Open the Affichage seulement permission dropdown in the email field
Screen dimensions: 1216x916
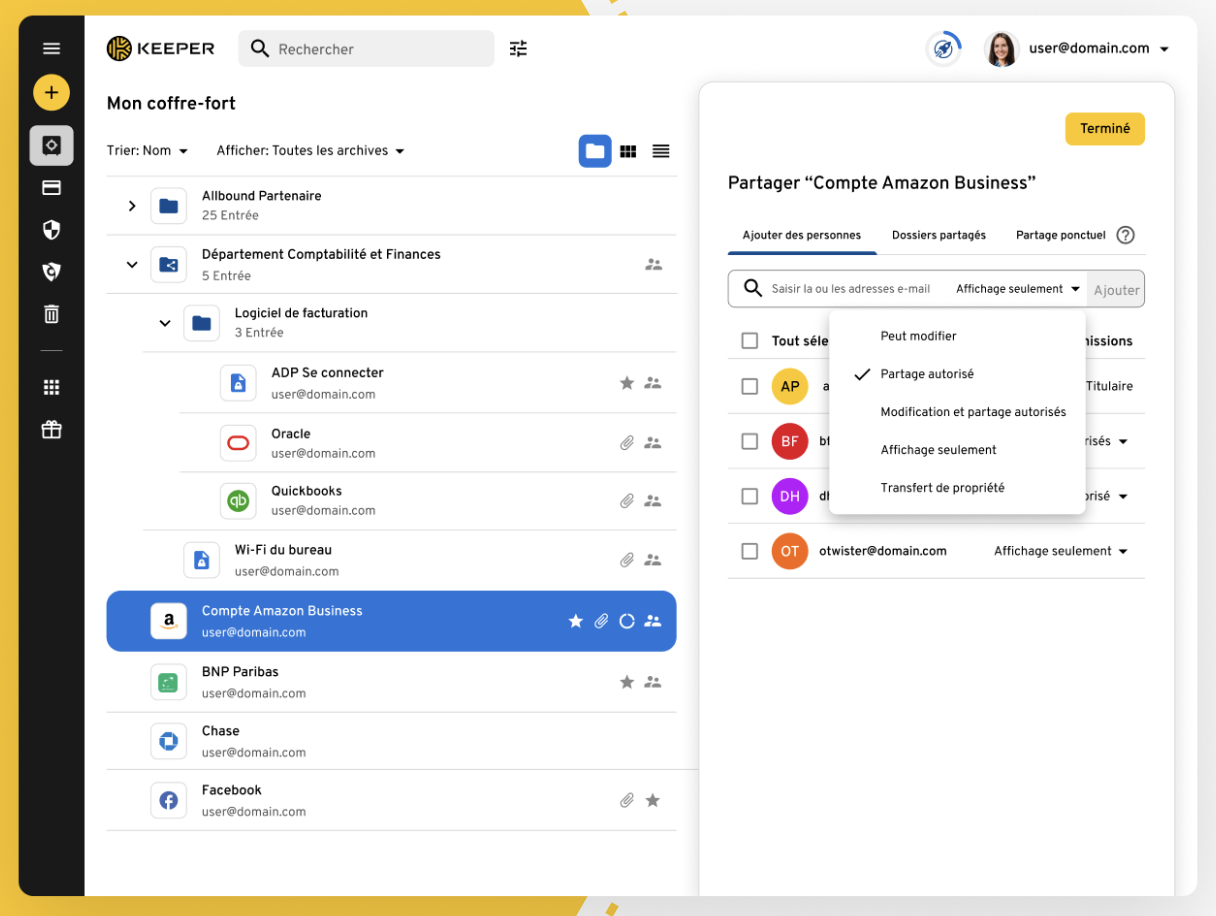coord(1019,289)
